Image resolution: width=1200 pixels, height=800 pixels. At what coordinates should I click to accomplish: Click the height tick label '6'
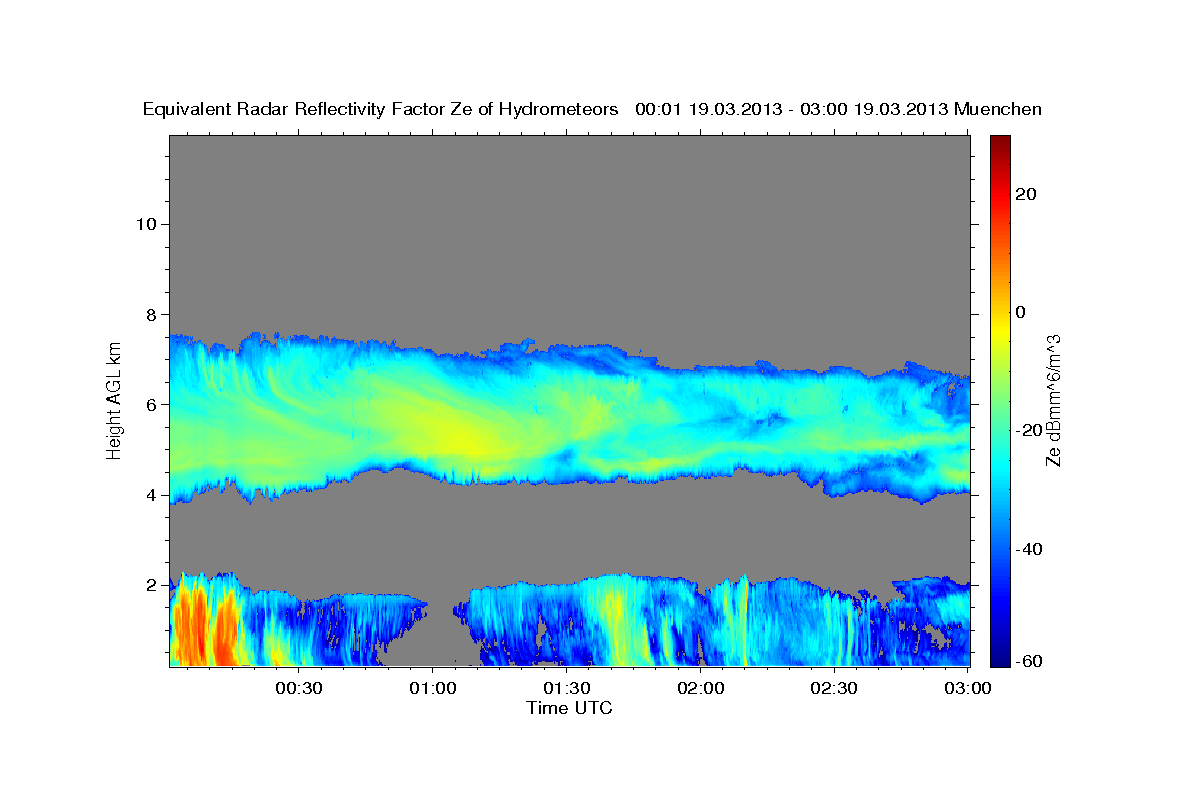(151, 405)
